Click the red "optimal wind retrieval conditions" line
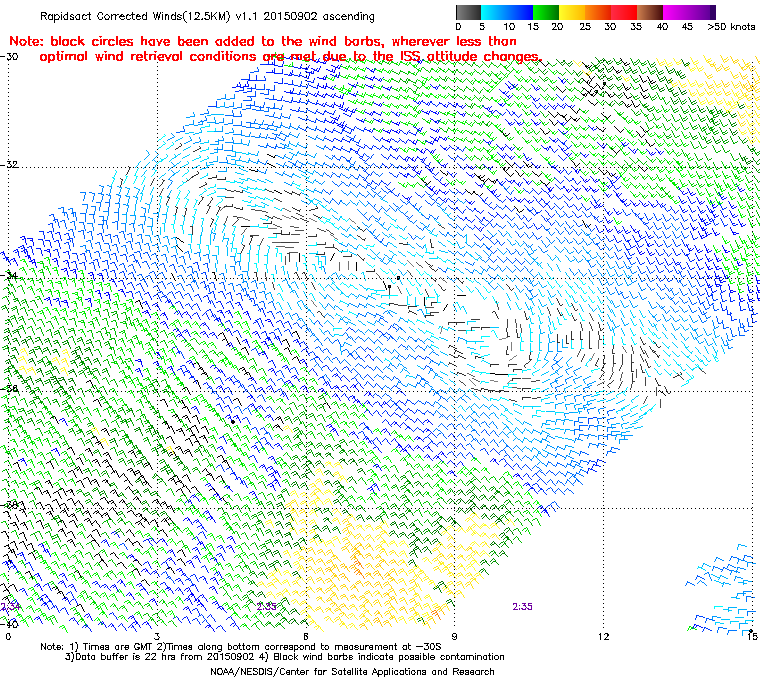 (290, 57)
